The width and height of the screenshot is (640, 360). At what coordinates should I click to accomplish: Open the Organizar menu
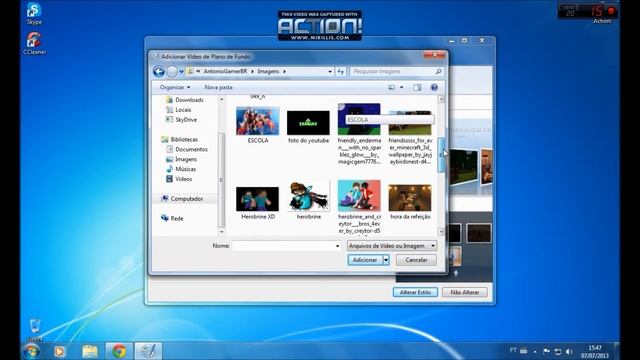[x=175, y=87]
